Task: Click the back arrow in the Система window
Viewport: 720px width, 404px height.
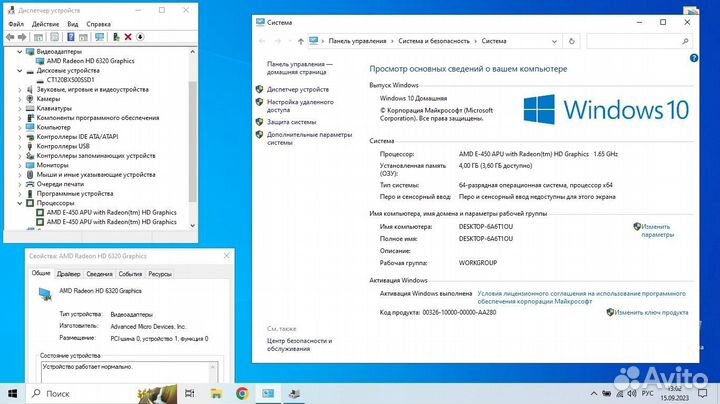Action: point(262,41)
